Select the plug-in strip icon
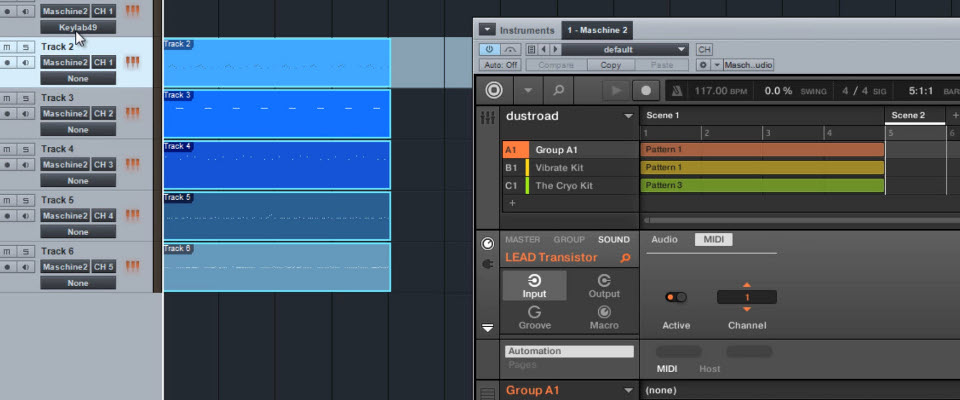 (487, 264)
